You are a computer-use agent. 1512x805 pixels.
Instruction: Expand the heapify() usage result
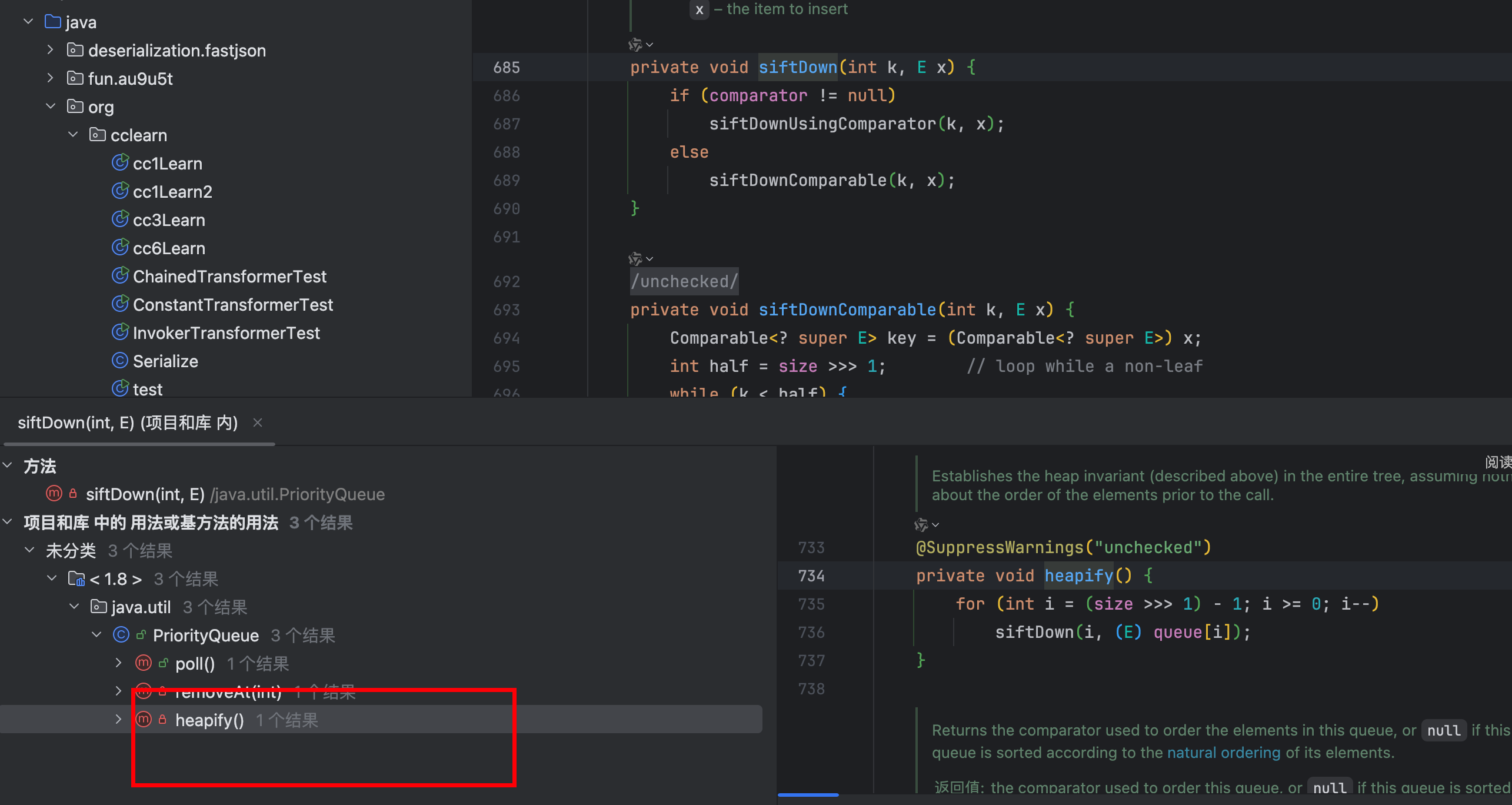click(118, 719)
